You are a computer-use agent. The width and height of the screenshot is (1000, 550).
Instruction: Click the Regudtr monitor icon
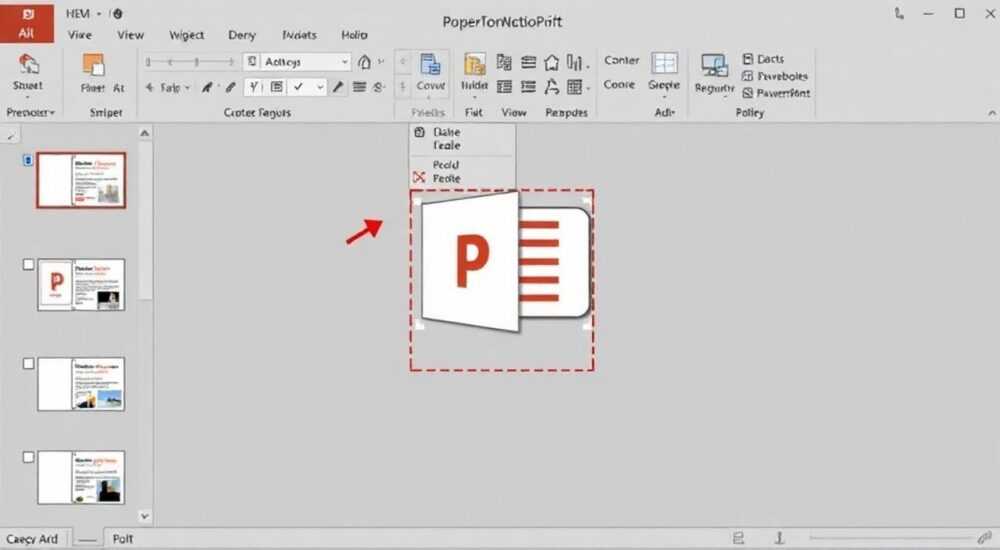(x=714, y=65)
